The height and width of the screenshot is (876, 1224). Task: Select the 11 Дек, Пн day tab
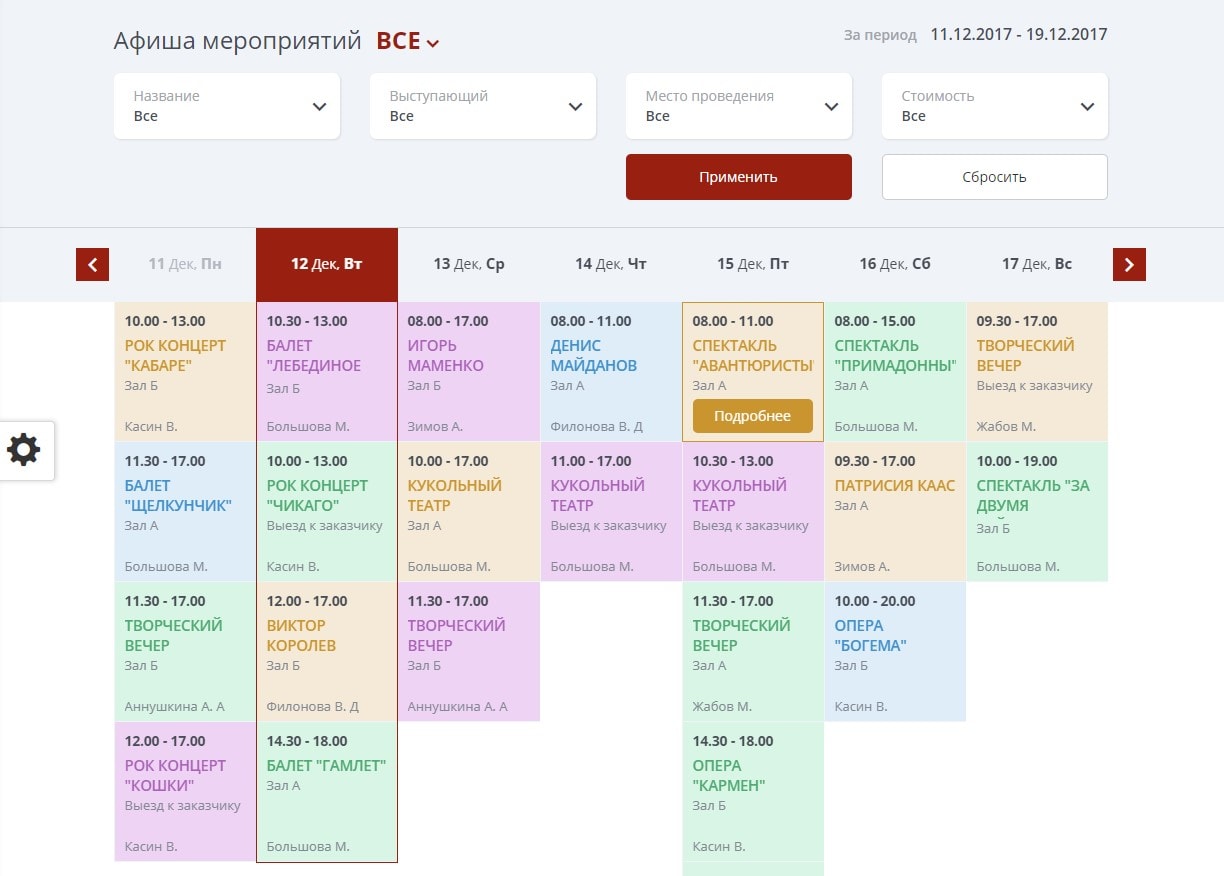[x=185, y=264]
